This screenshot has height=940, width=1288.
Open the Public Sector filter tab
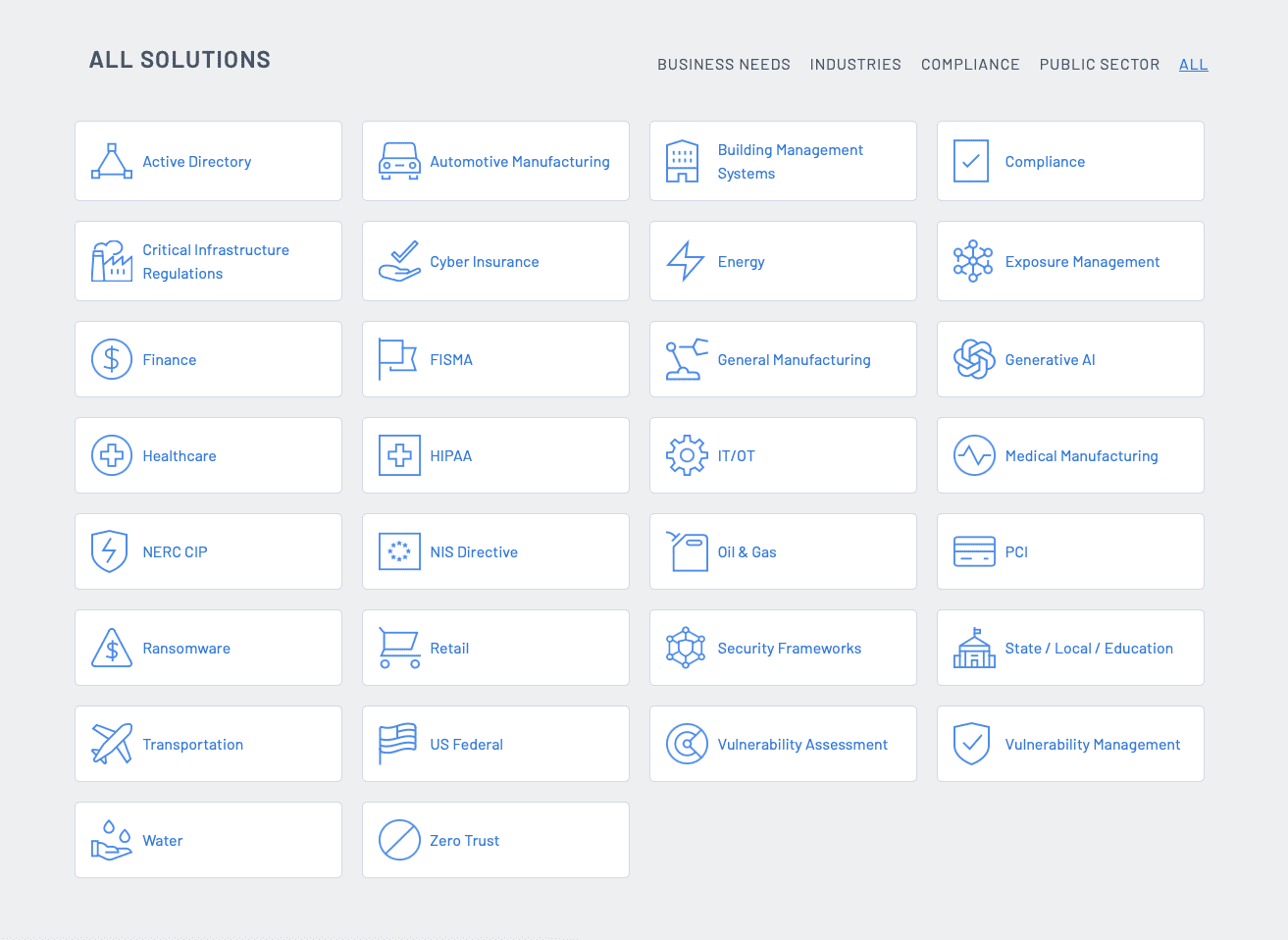click(x=1099, y=65)
